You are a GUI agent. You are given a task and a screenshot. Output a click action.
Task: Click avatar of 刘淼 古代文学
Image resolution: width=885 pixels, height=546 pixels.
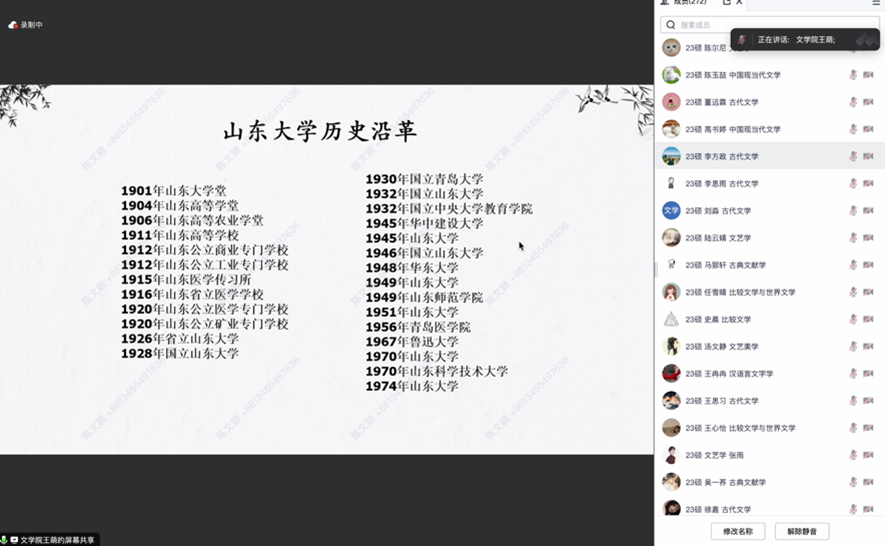coord(671,211)
